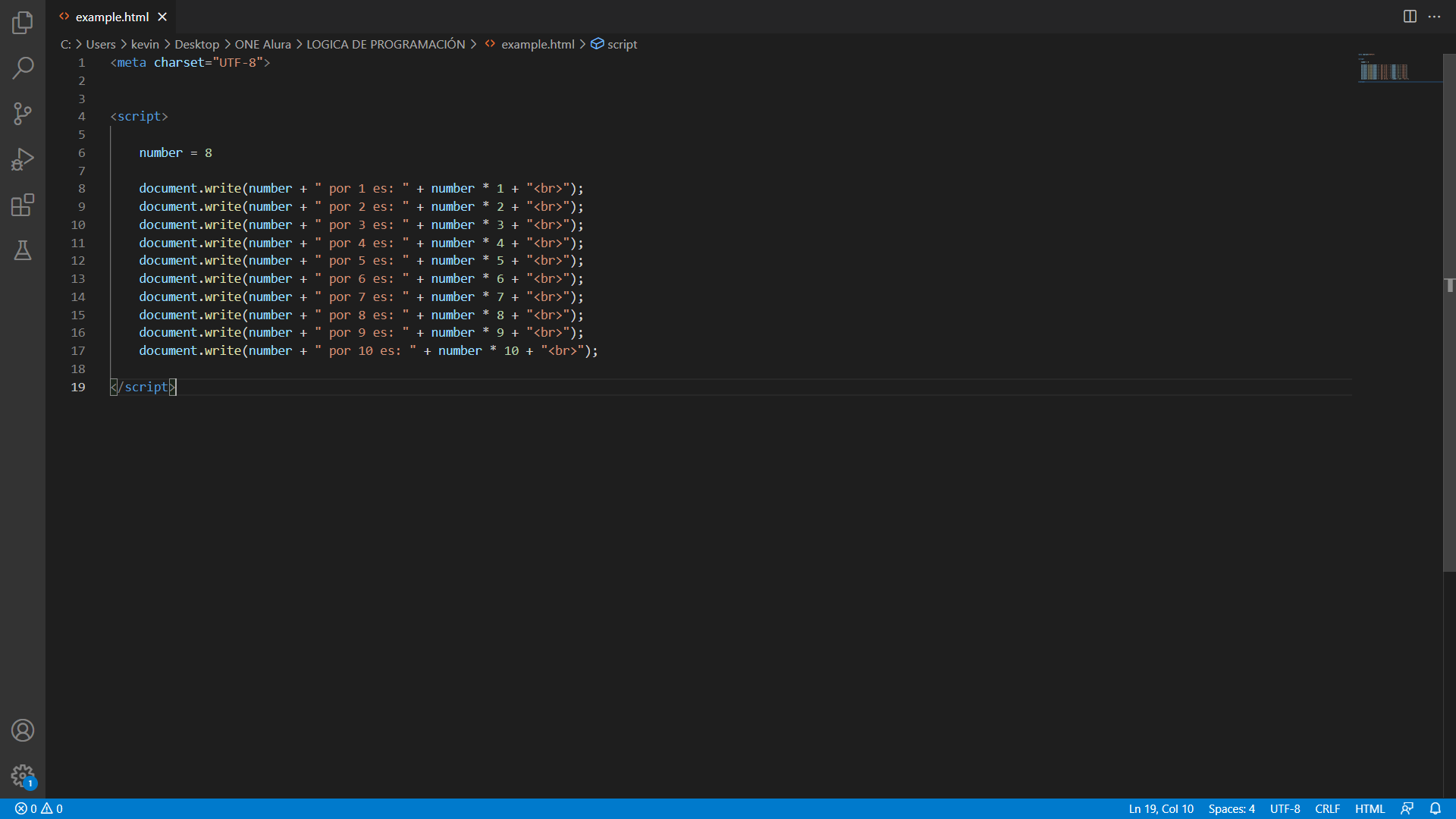The width and height of the screenshot is (1456, 819).
Task: Open the Run and Debug view
Action: click(23, 159)
